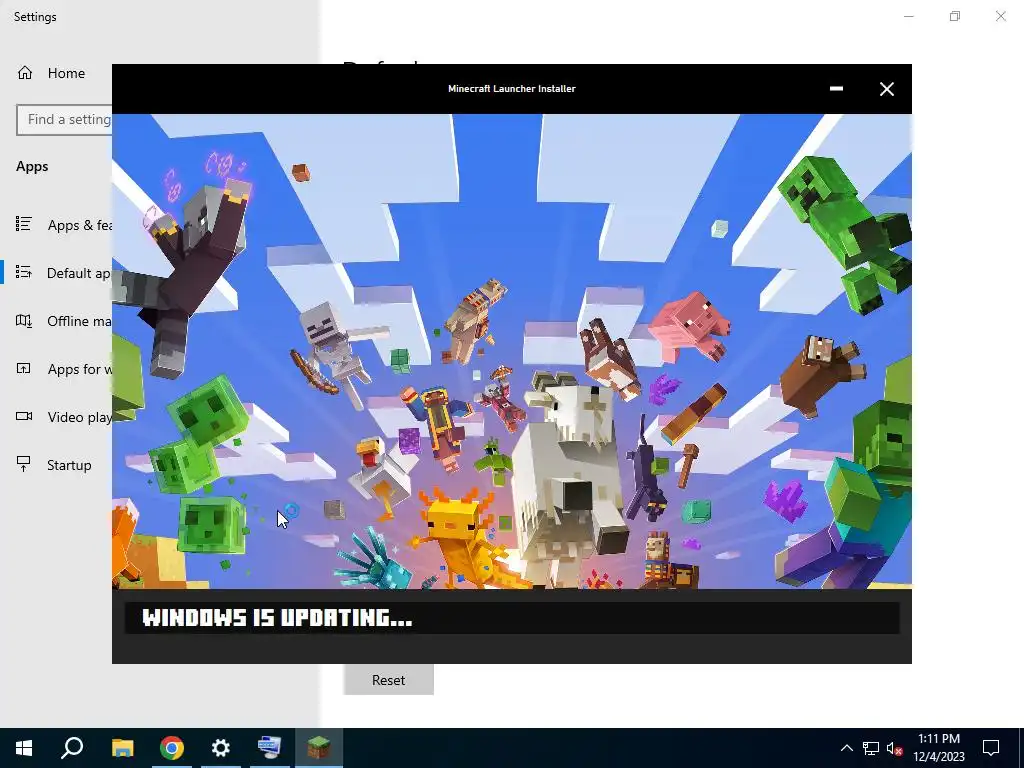Click the muted volume tray icon
This screenshot has height=768, width=1024.
coord(895,748)
